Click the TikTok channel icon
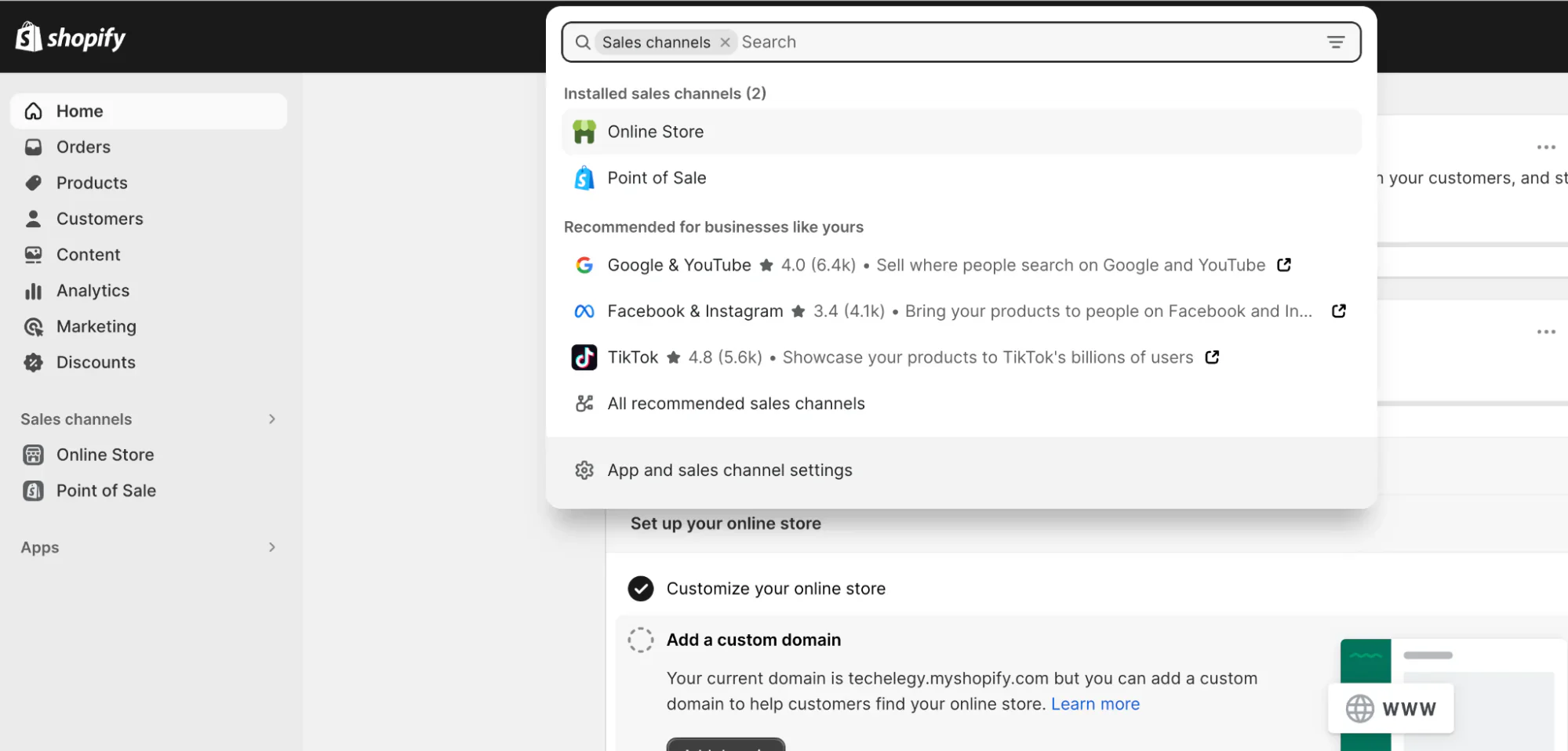1568x751 pixels. coord(584,357)
